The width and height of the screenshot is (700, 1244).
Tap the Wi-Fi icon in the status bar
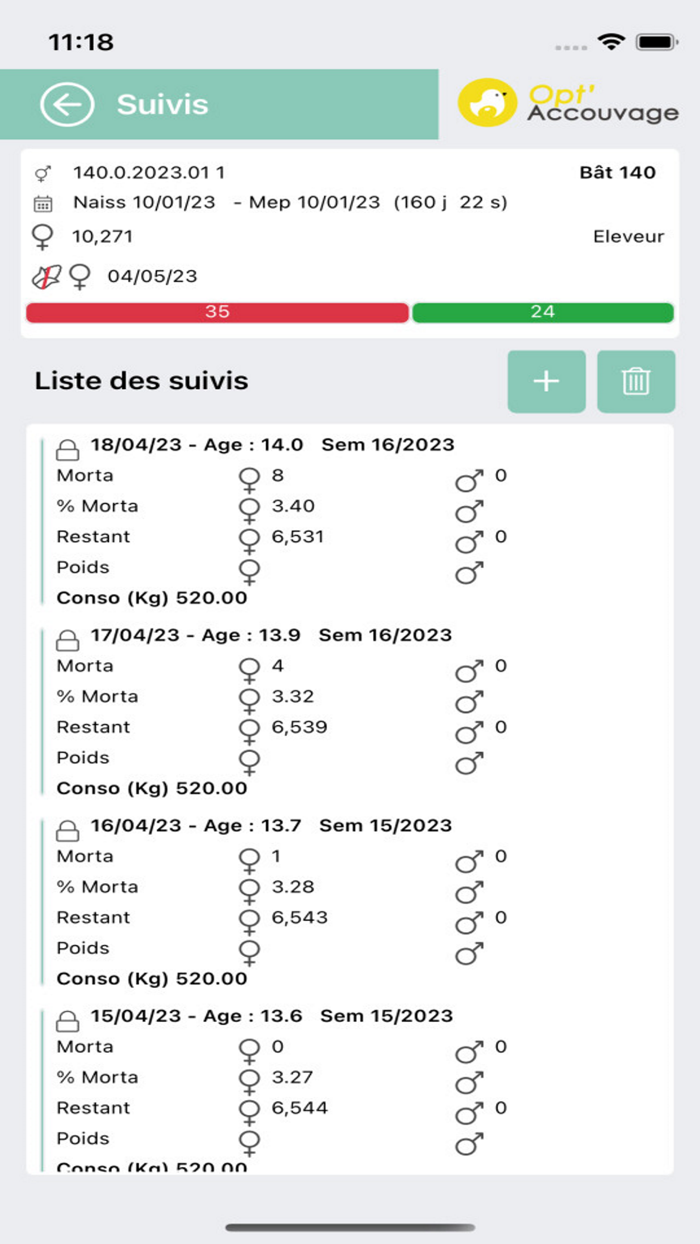pos(613,42)
